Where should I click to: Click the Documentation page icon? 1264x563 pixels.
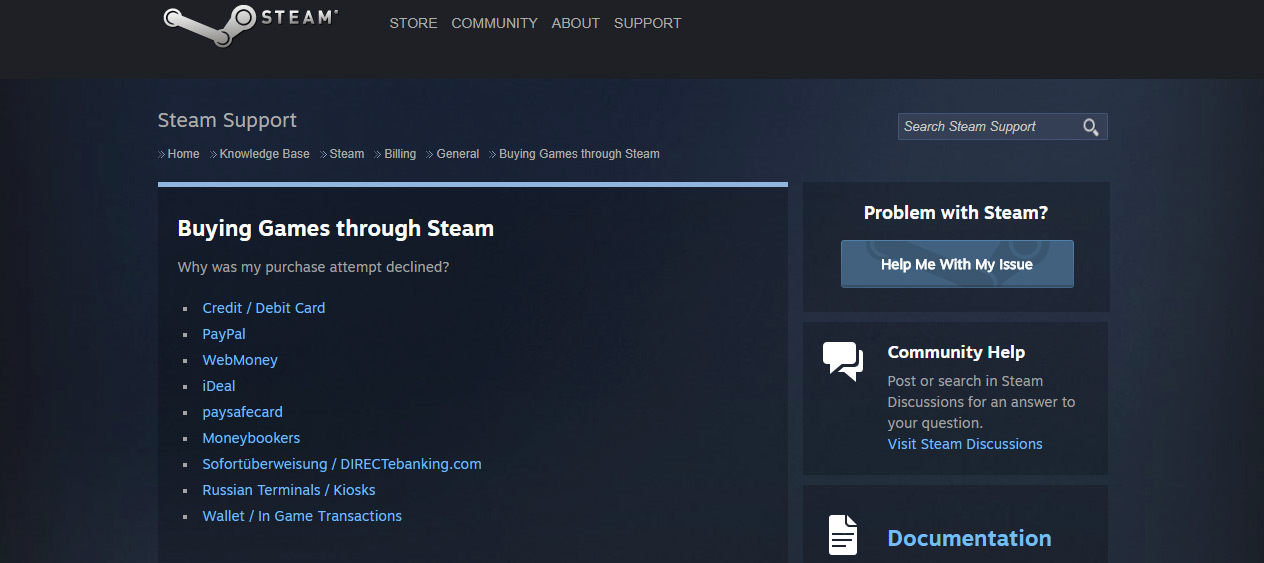pos(843,535)
